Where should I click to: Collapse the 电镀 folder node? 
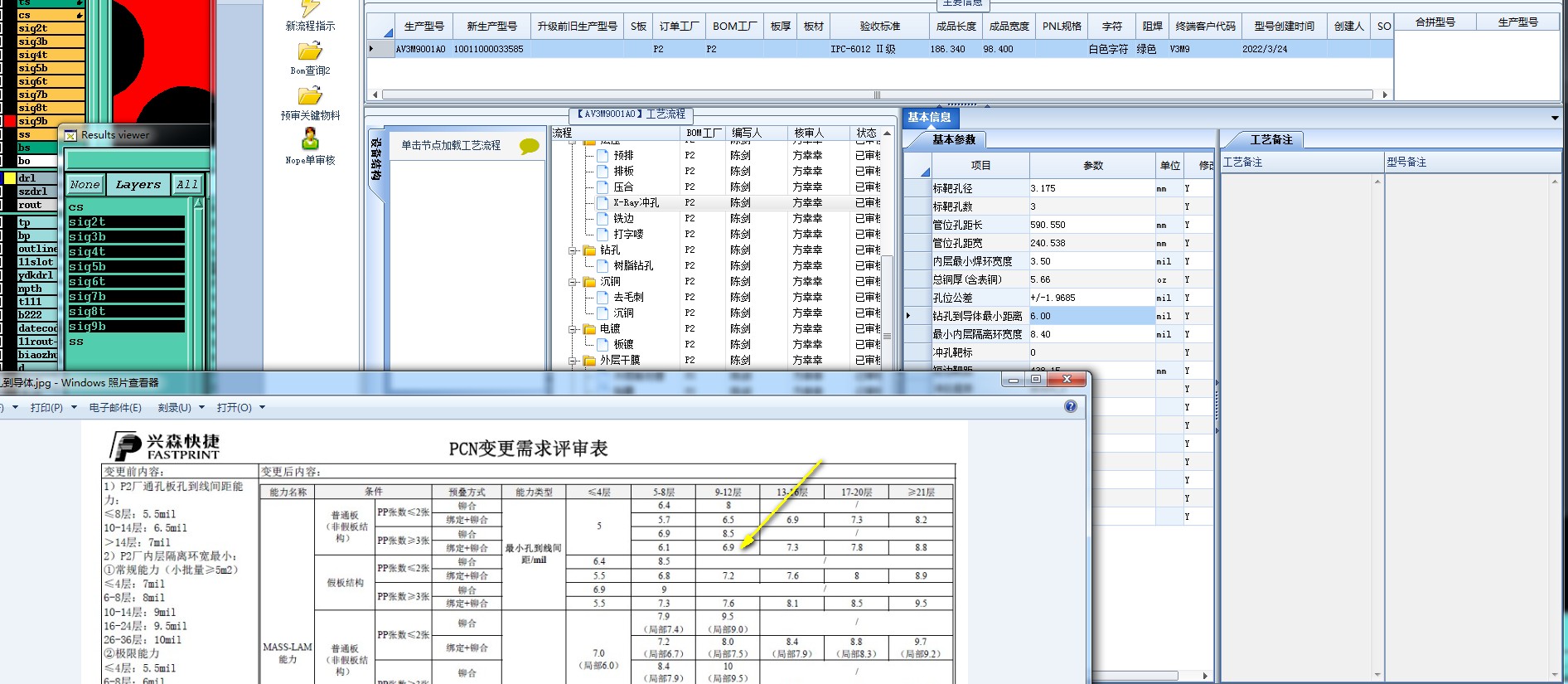pos(573,329)
